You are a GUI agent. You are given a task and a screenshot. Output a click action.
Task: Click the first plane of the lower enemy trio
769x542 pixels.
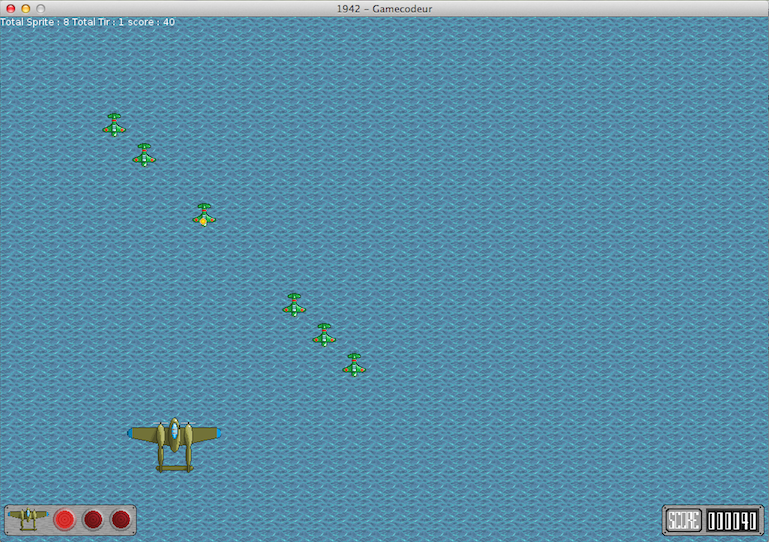[294, 305]
